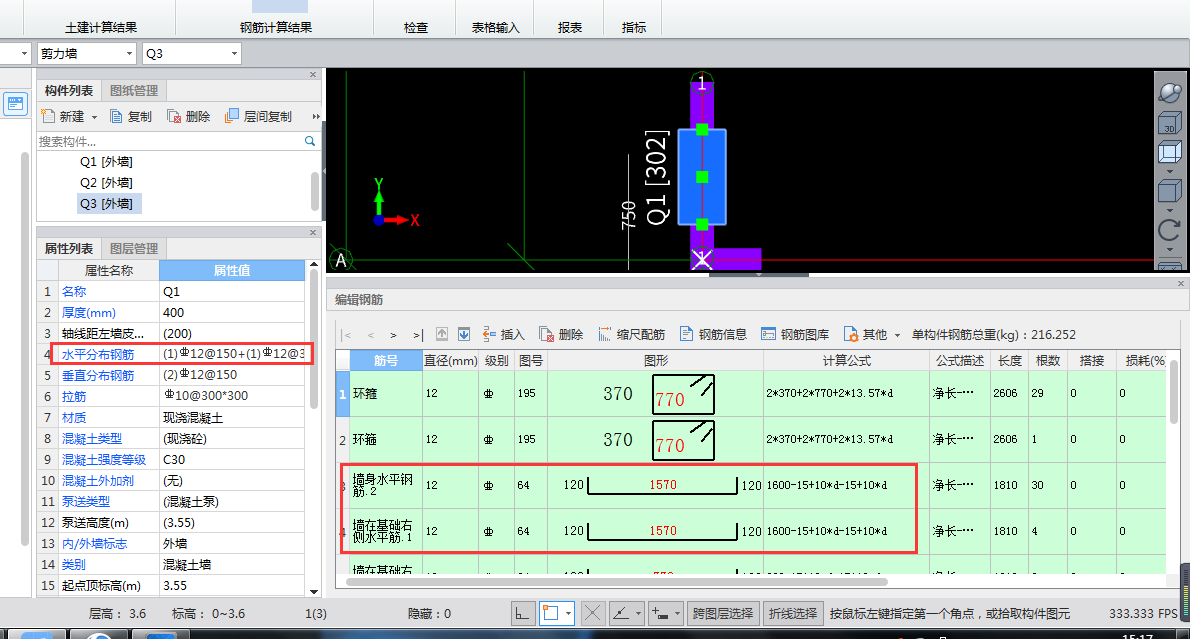Open the 检查 ribbon group
The image size is (1190, 639).
click(x=415, y=27)
